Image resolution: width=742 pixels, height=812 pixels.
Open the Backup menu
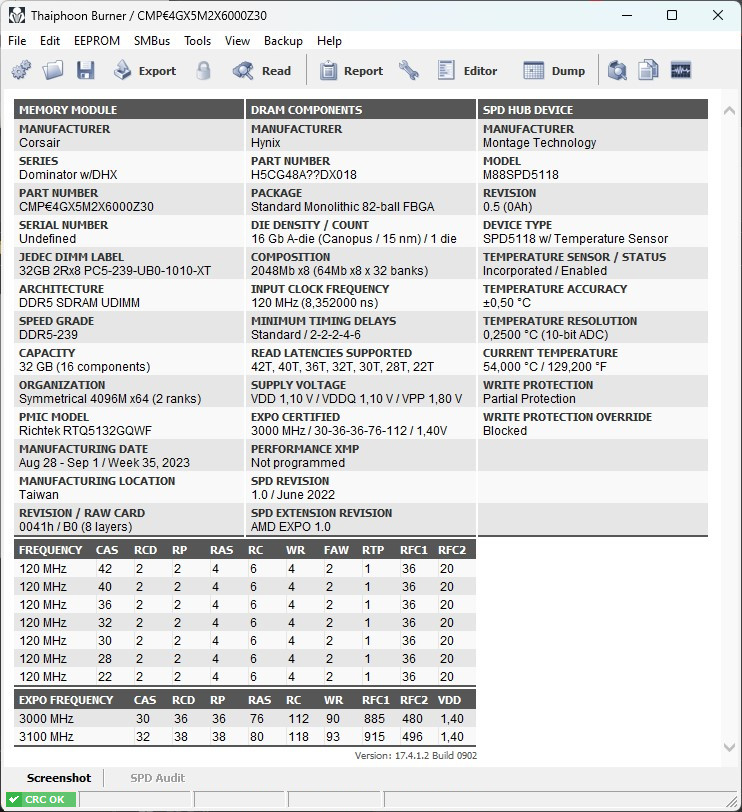pyautogui.click(x=283, y=41)
